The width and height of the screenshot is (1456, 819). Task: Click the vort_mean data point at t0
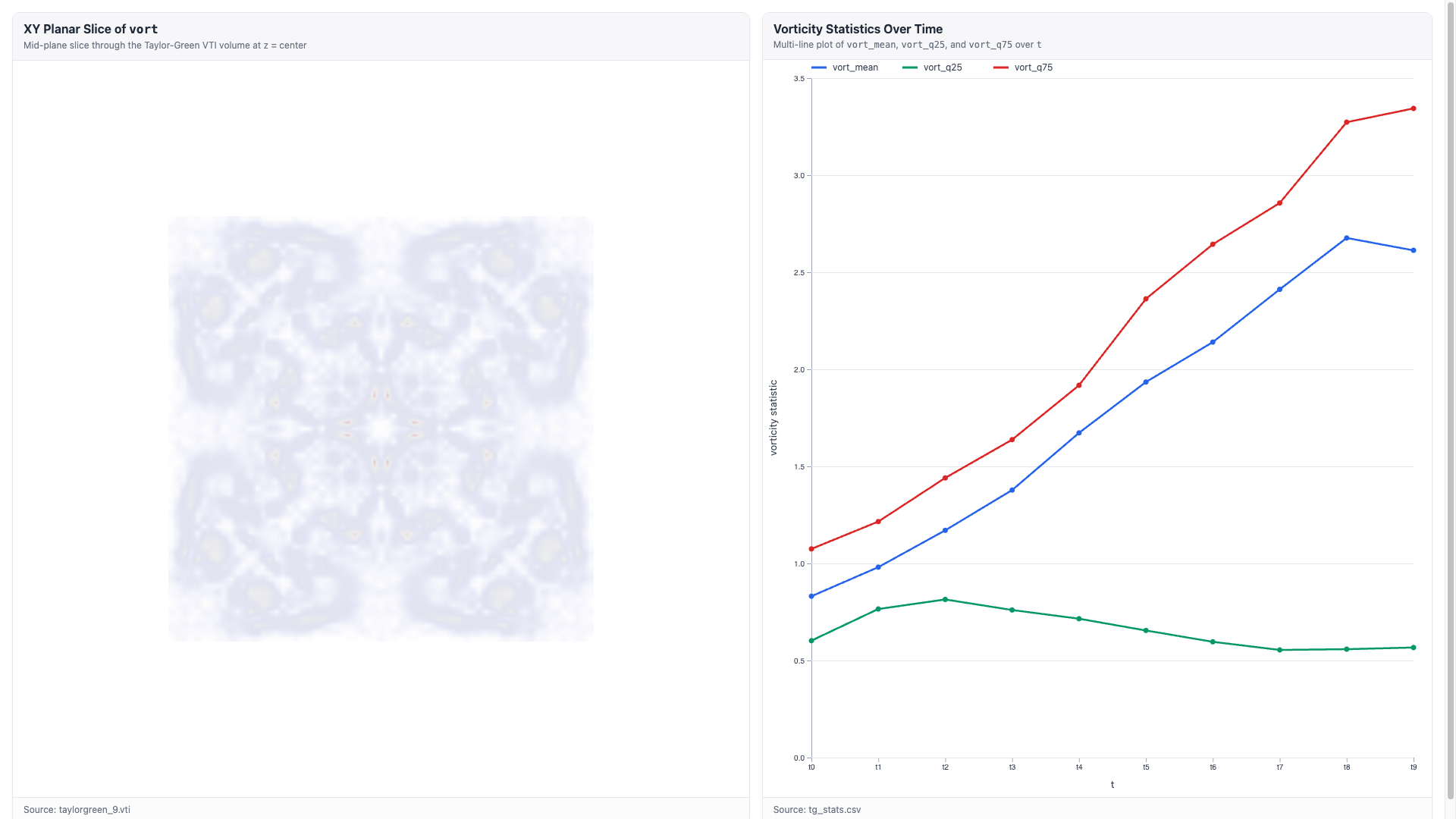811,596
